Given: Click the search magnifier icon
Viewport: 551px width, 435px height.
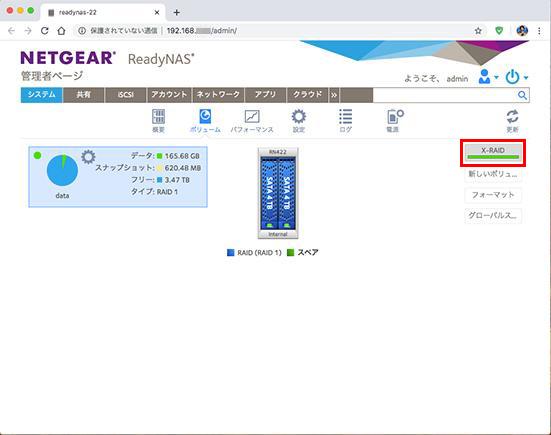Looking at the screenshot, I should pyautogui.click(x=522, y=95).
